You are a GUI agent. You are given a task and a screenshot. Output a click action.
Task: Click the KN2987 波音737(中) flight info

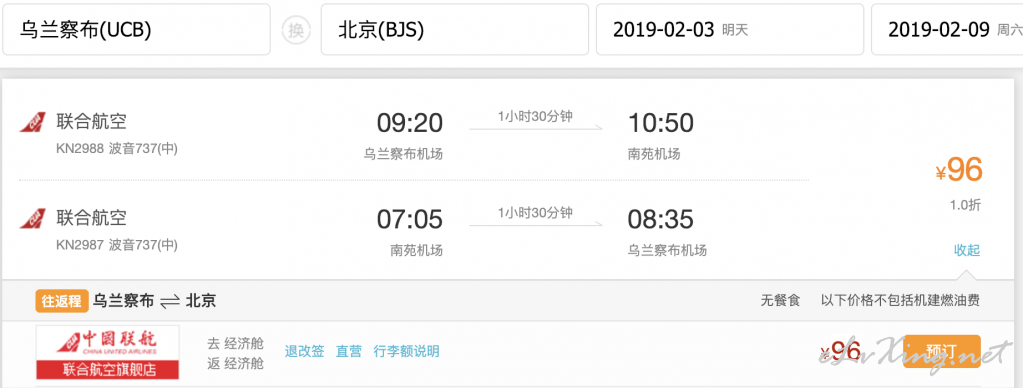(x=117, y=245)
